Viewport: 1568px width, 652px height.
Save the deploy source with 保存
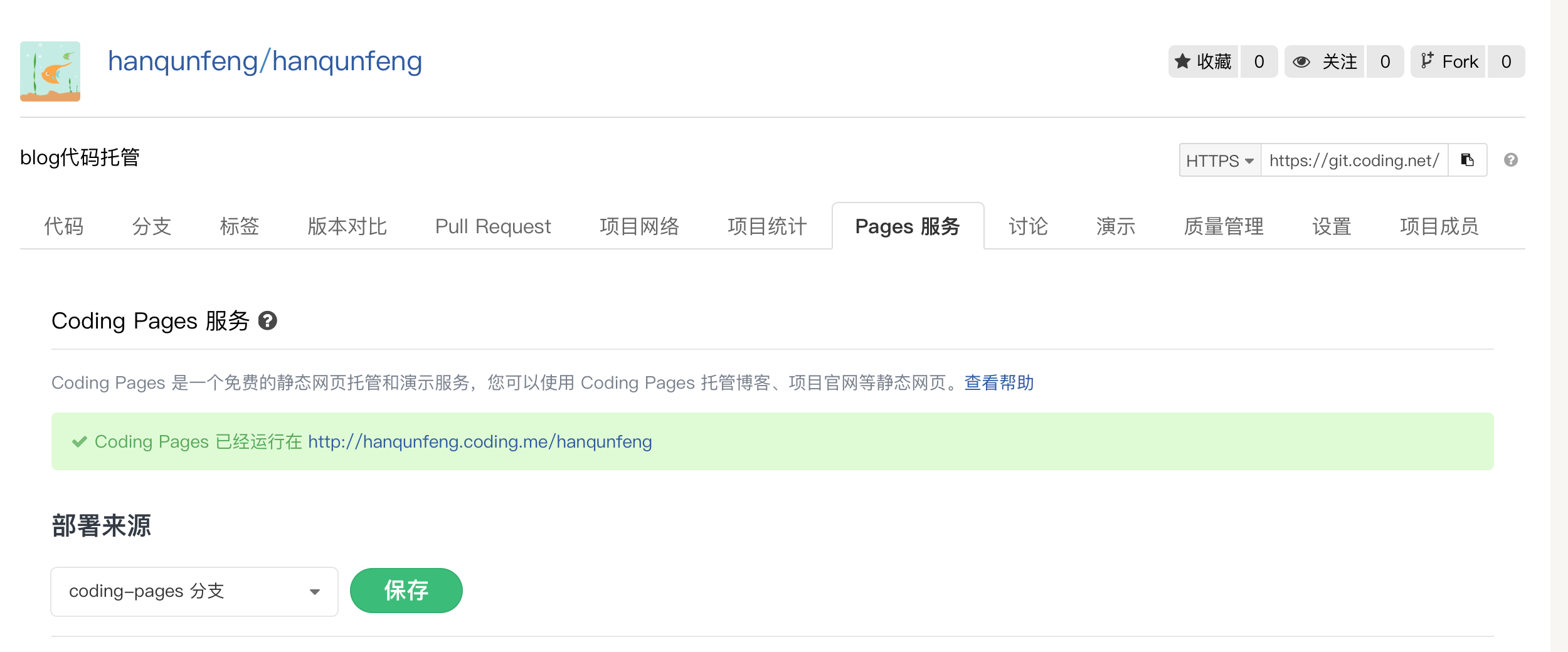[x=406, y=591]
